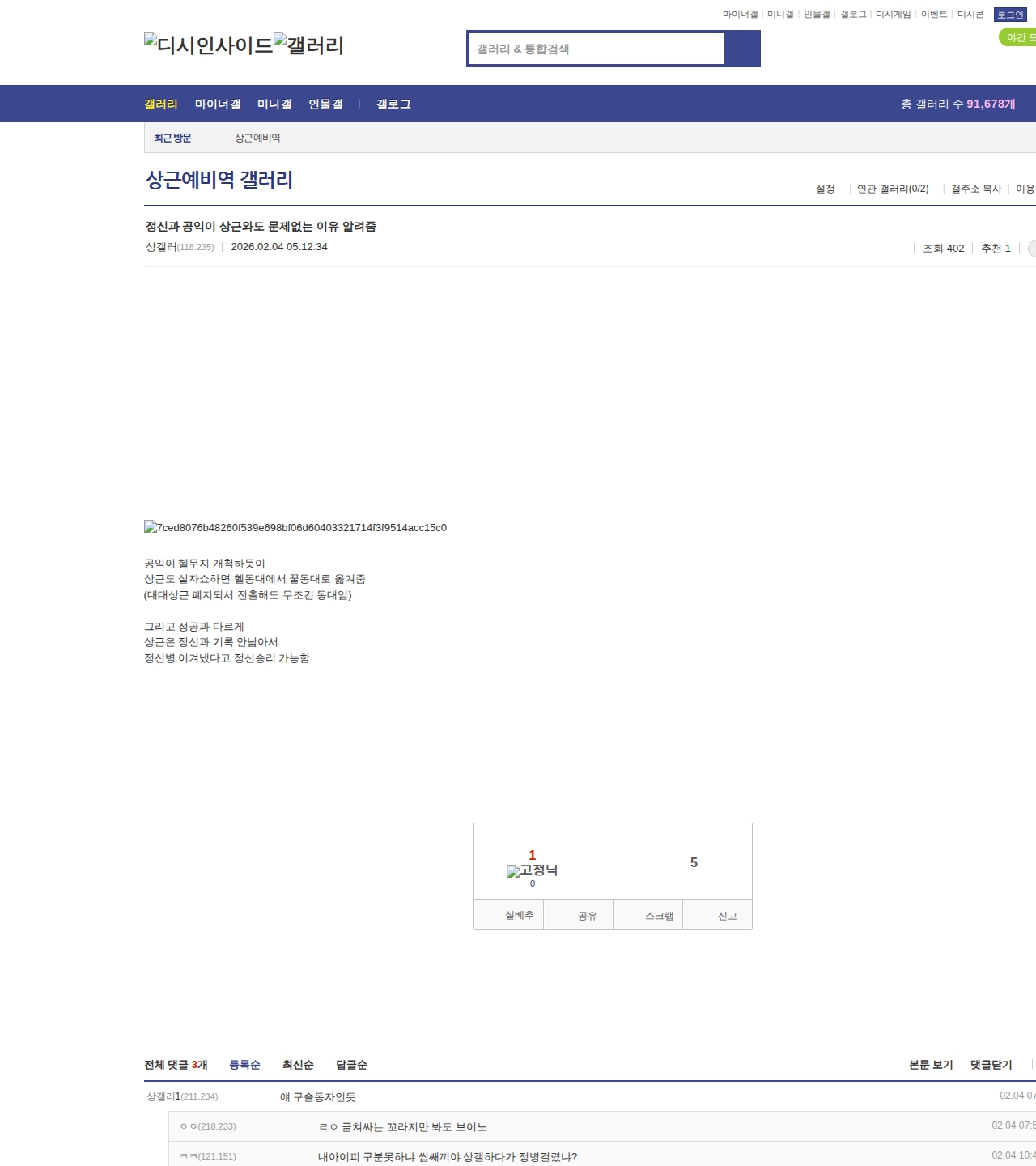
Task: Click the 실베추 button
Action: (x=519, y=915)
